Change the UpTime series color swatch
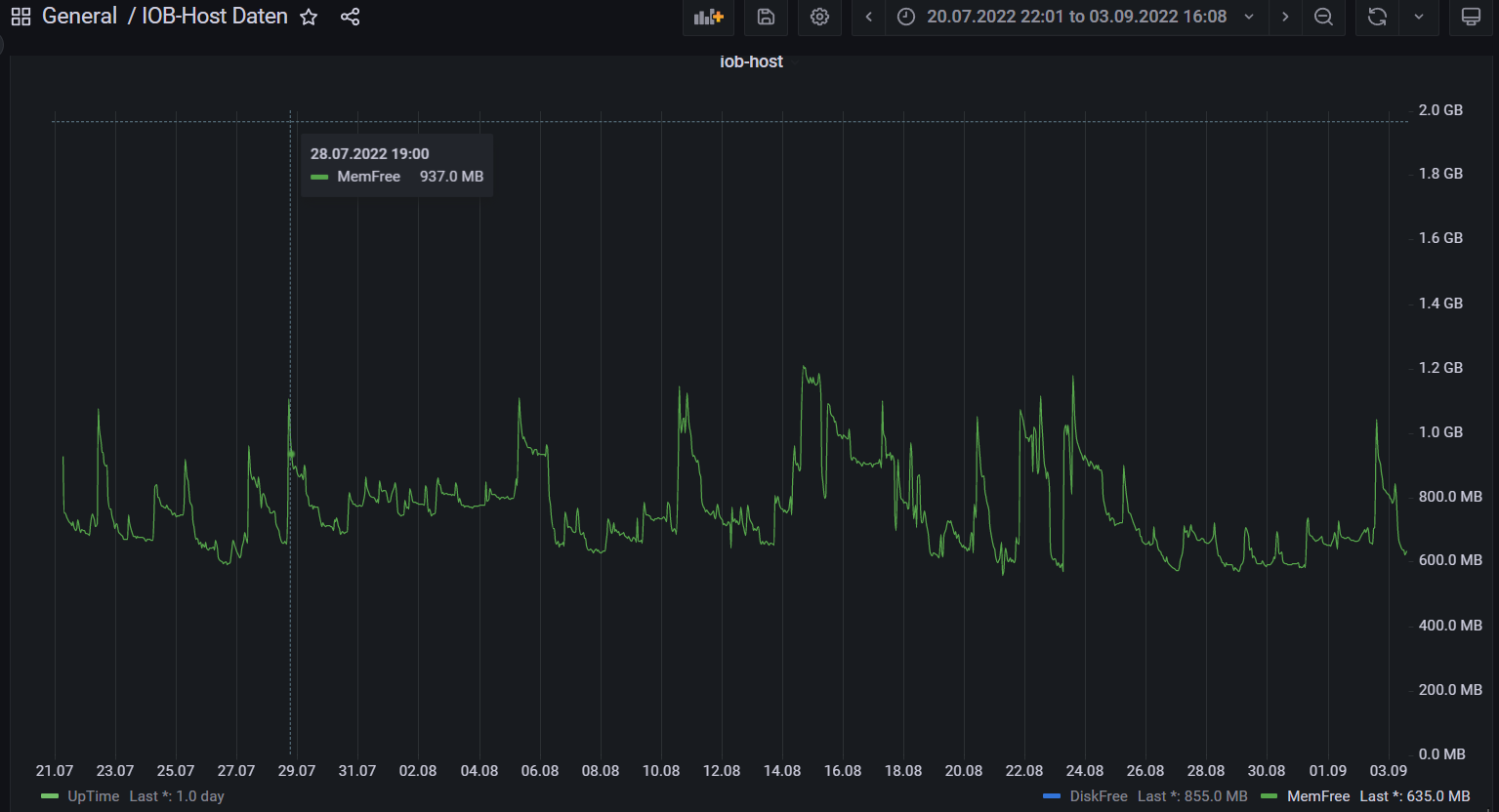1499x812 pixels. pos(50,796)
